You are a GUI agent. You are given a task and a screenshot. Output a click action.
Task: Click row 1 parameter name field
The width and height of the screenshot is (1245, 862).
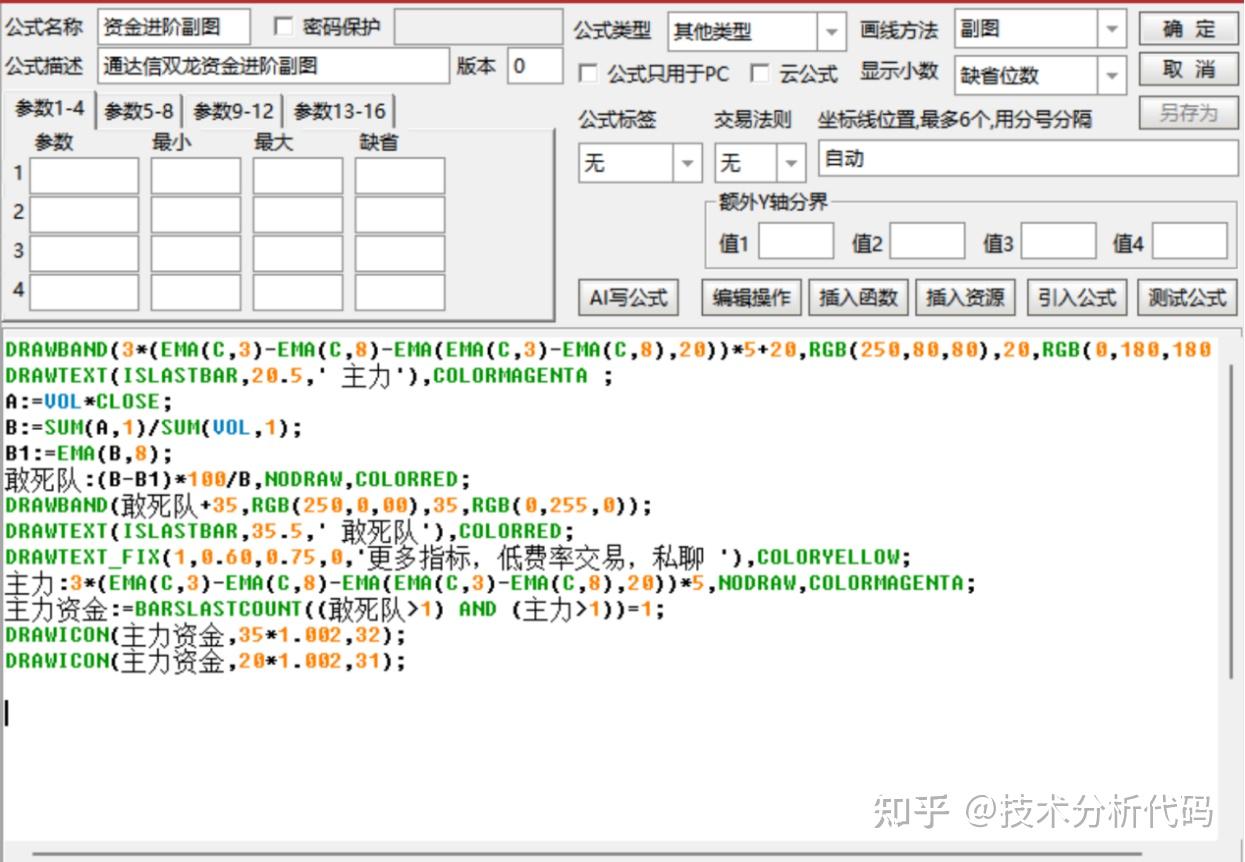point(84,176)
